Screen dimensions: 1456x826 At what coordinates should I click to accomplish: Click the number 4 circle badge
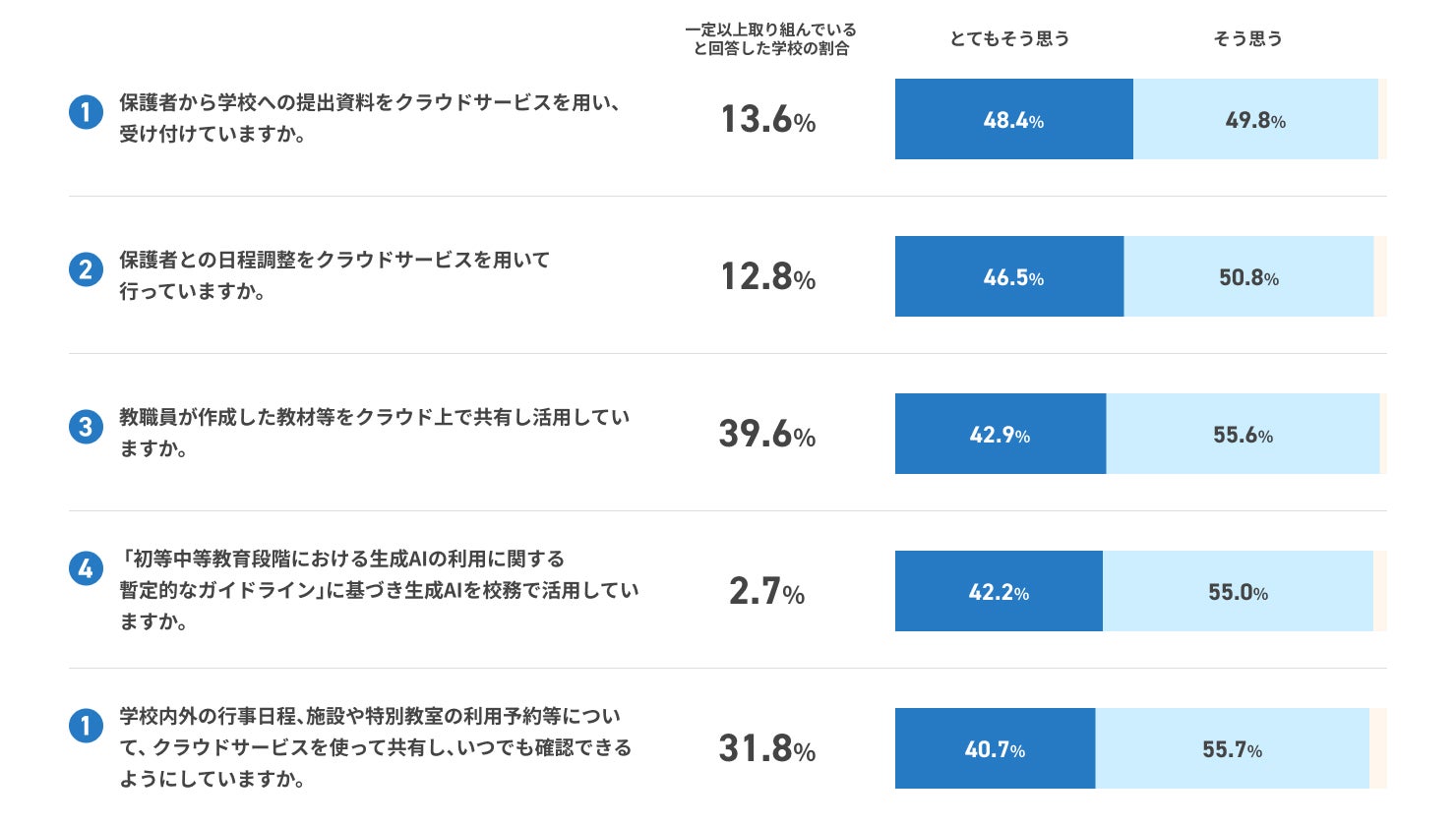[x=86, y=568]
